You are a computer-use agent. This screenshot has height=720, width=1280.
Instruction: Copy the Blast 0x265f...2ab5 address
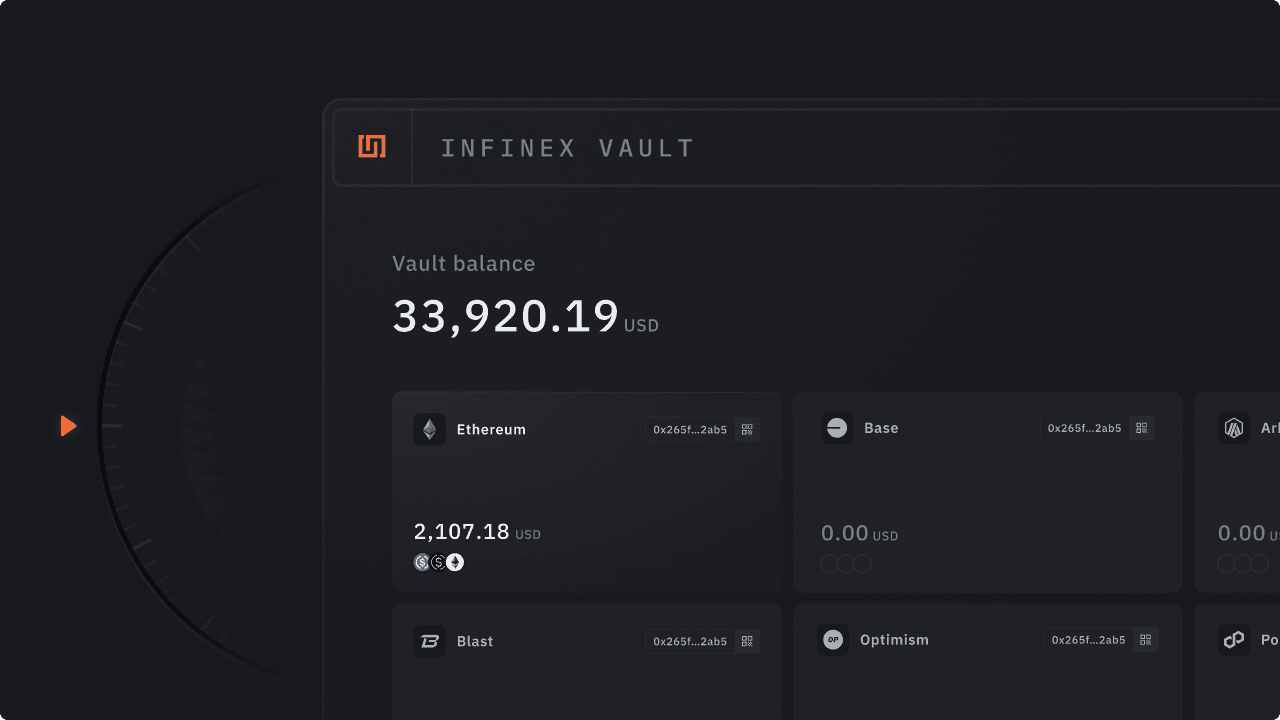[690, 641]
